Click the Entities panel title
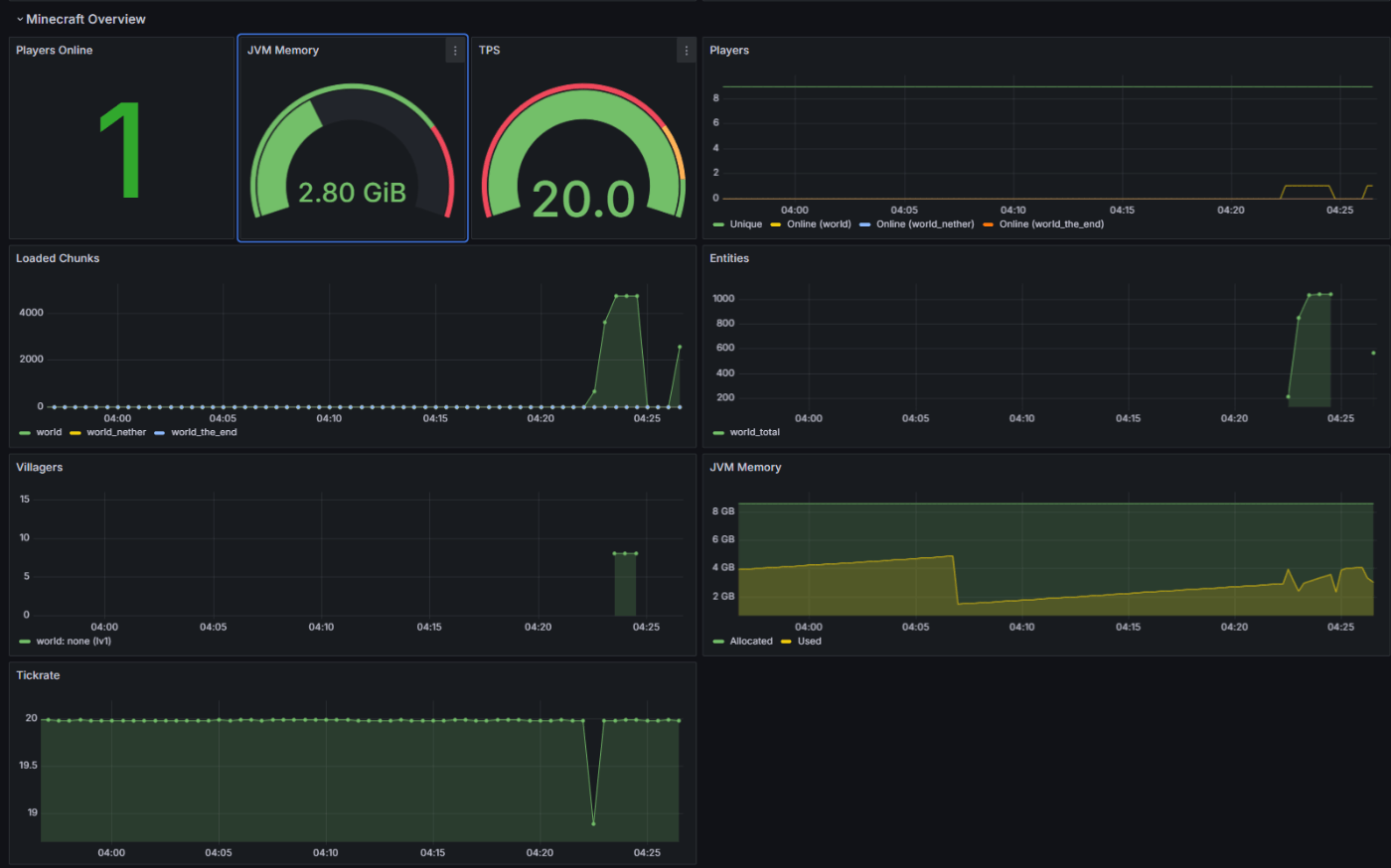Screen dimensions: 1391x868 [x=729, y=258]
